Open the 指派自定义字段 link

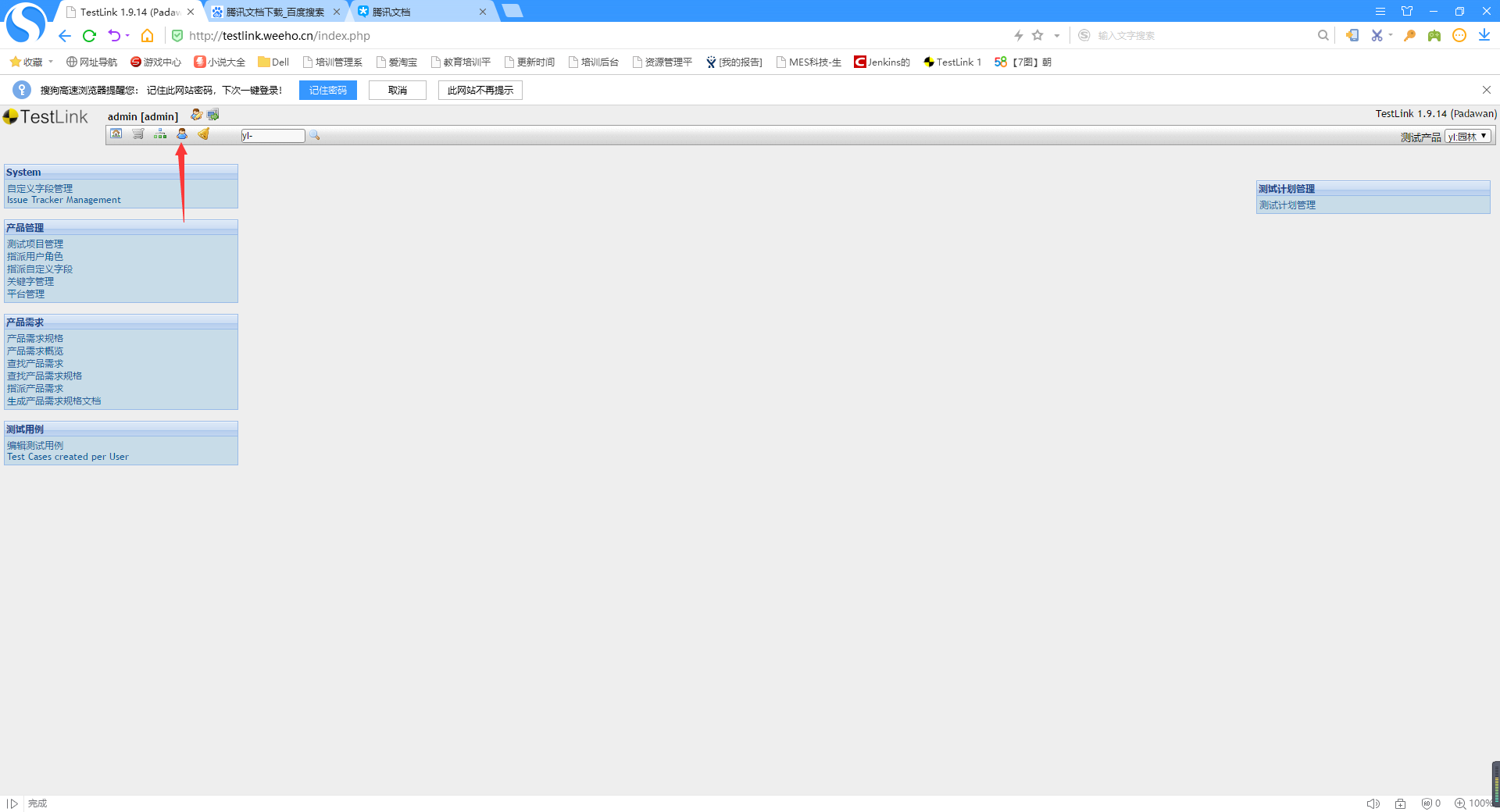[x=40, y=269]
